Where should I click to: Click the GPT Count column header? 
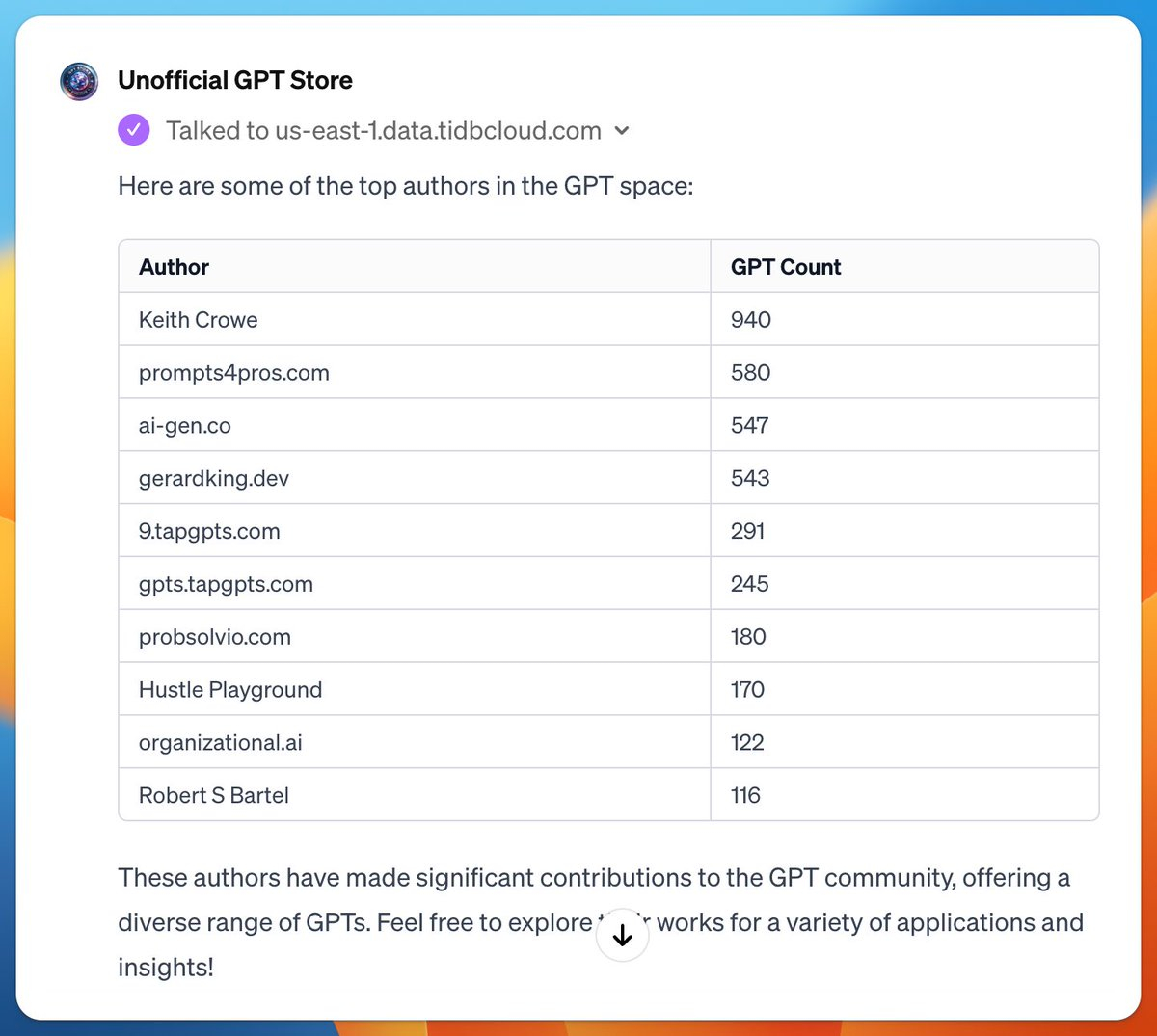(786, 267)
